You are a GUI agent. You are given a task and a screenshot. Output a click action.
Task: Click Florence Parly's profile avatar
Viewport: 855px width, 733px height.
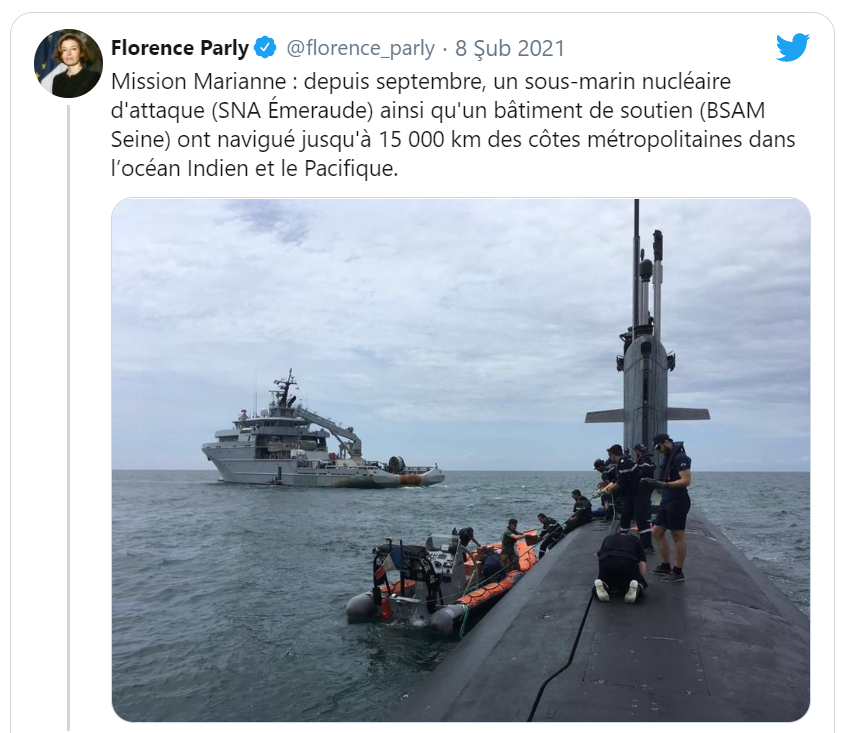tap(68, 63)
